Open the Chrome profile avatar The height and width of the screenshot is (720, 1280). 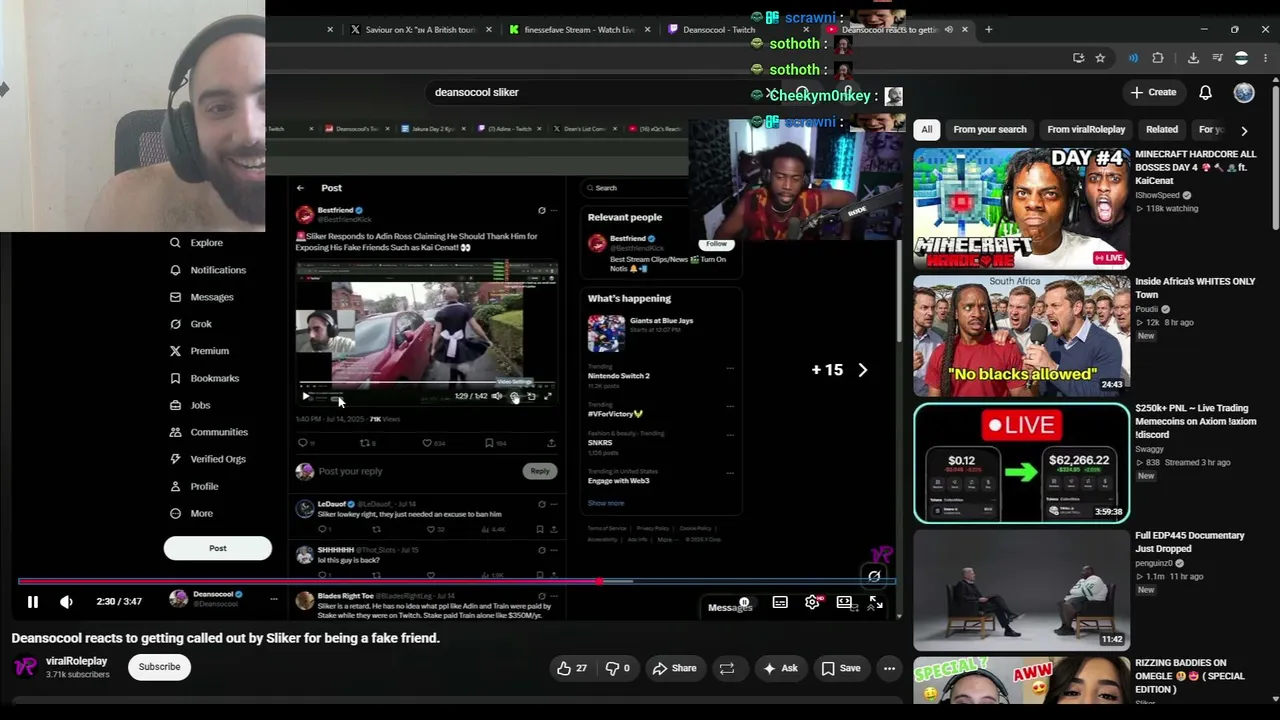1241,58
